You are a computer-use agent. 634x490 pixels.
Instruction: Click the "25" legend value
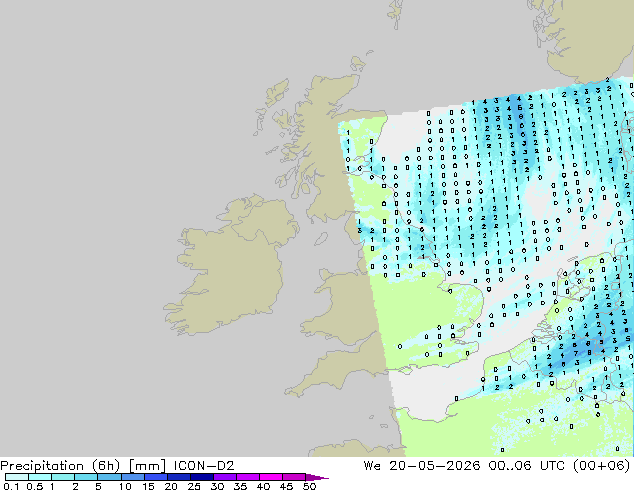click(194, 486)
